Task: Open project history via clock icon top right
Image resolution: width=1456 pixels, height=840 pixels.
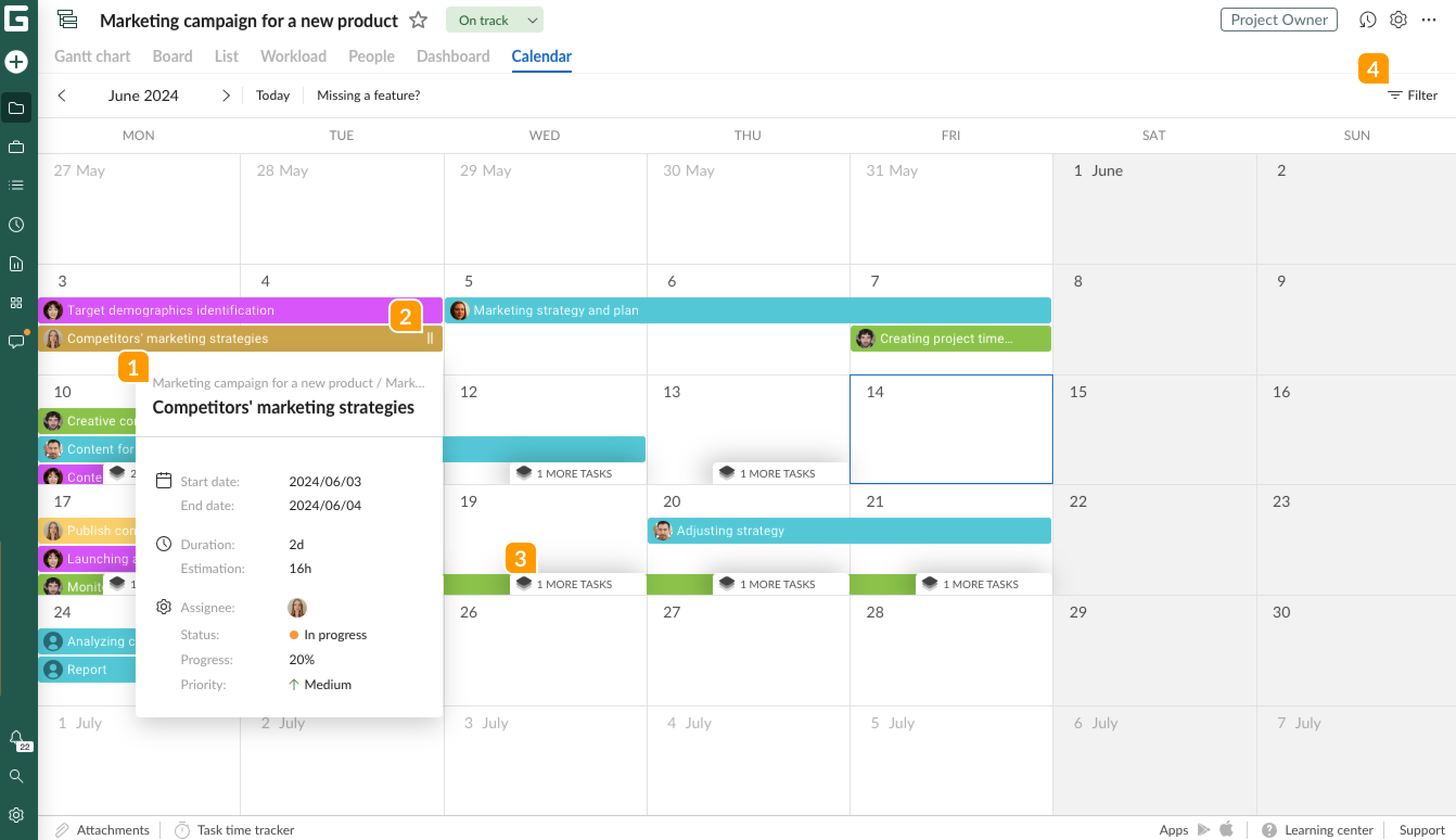Action: click(x=1367, y=19)
